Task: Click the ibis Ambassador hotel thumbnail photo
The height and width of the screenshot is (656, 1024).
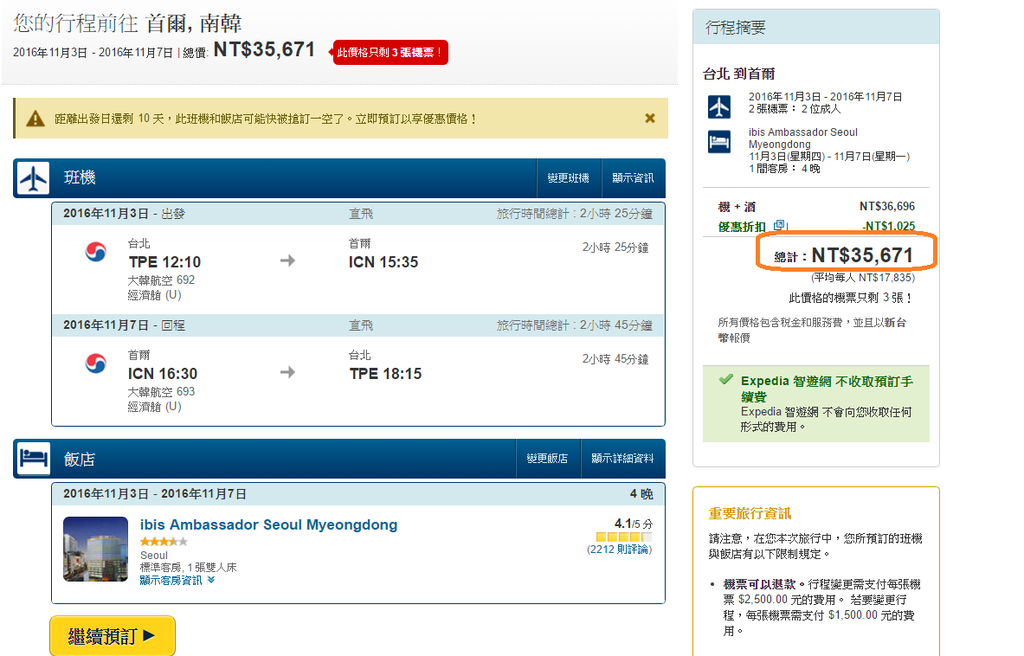Action: [95, 549]
